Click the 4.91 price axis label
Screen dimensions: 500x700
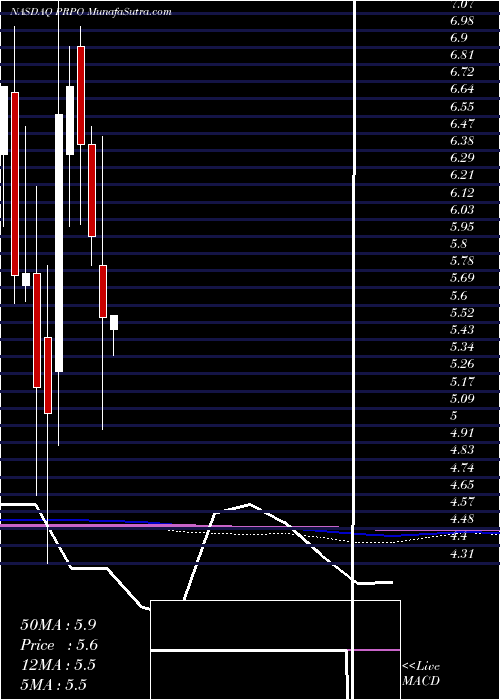click(x=462, y=433)
